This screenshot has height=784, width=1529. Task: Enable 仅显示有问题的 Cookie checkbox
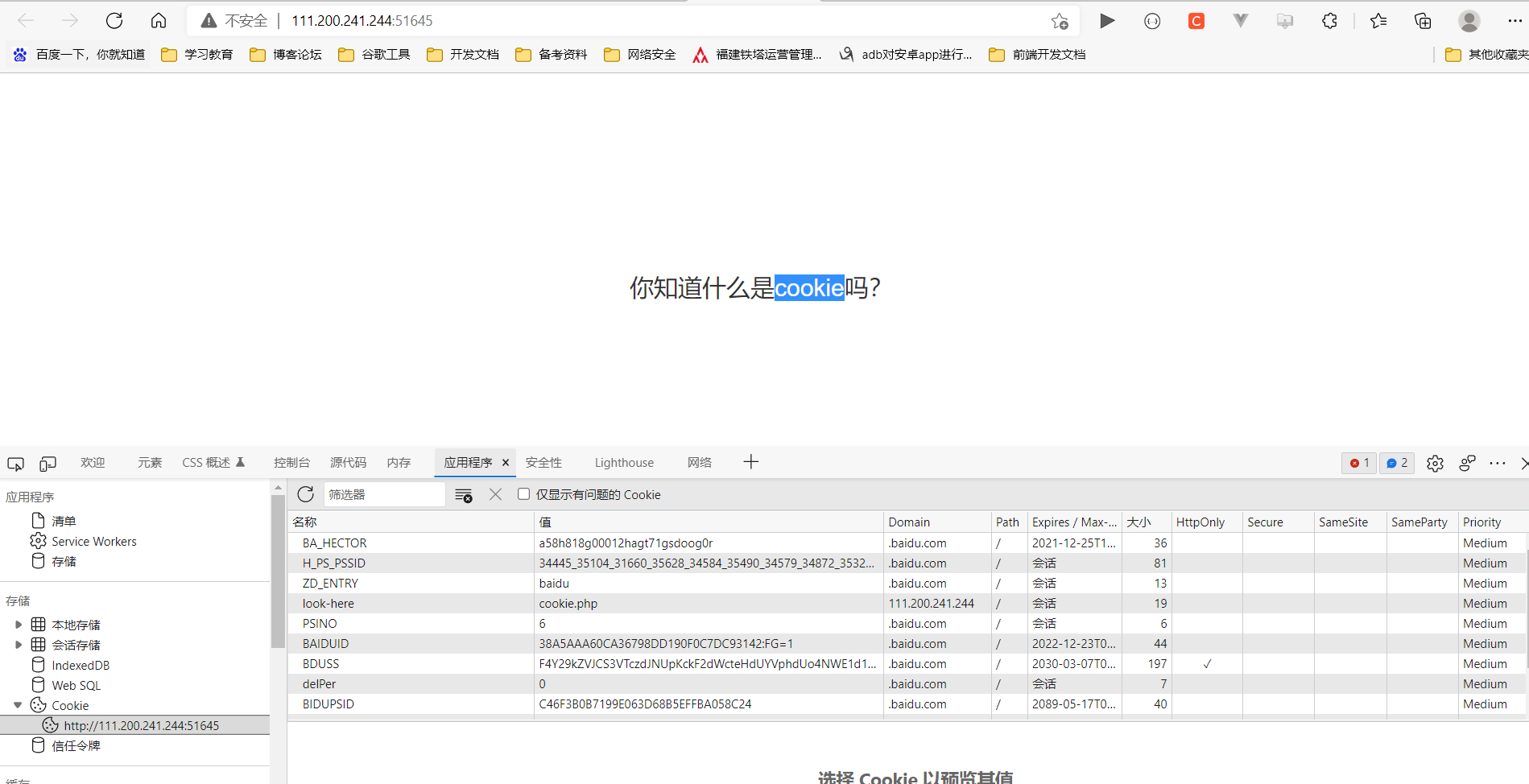click(x=523, y=493)
